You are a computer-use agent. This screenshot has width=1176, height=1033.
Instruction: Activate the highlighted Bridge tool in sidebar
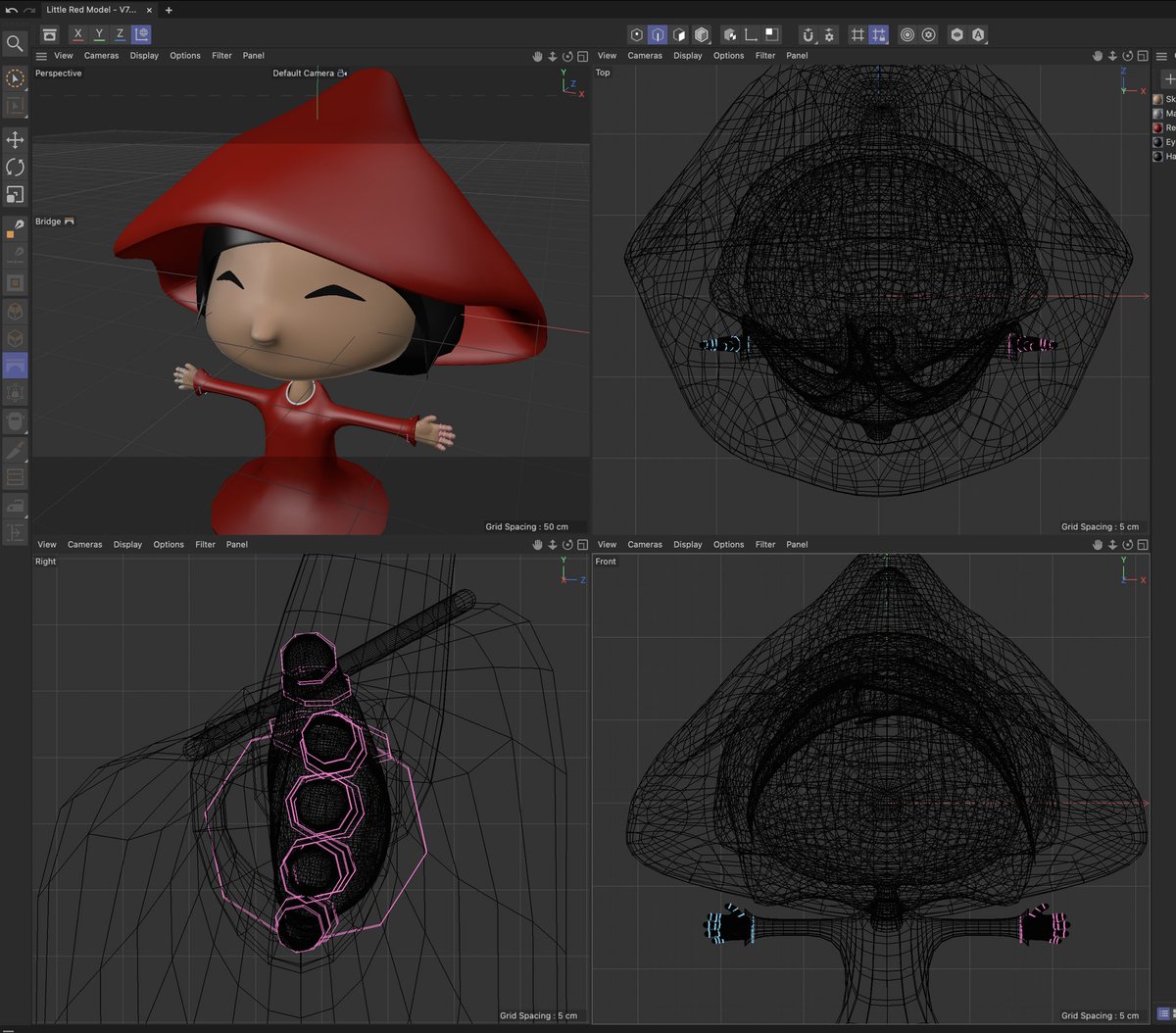coord(15,366)
